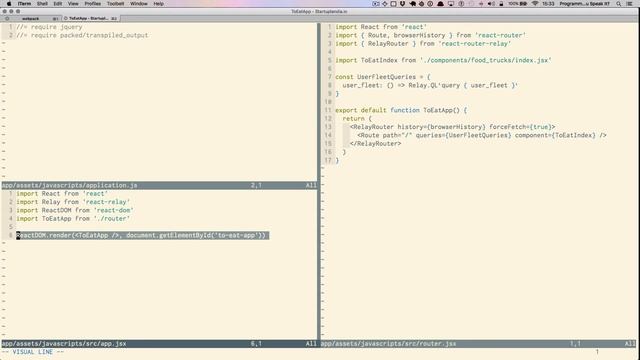Open the Profiles menu

coord(93,4)
